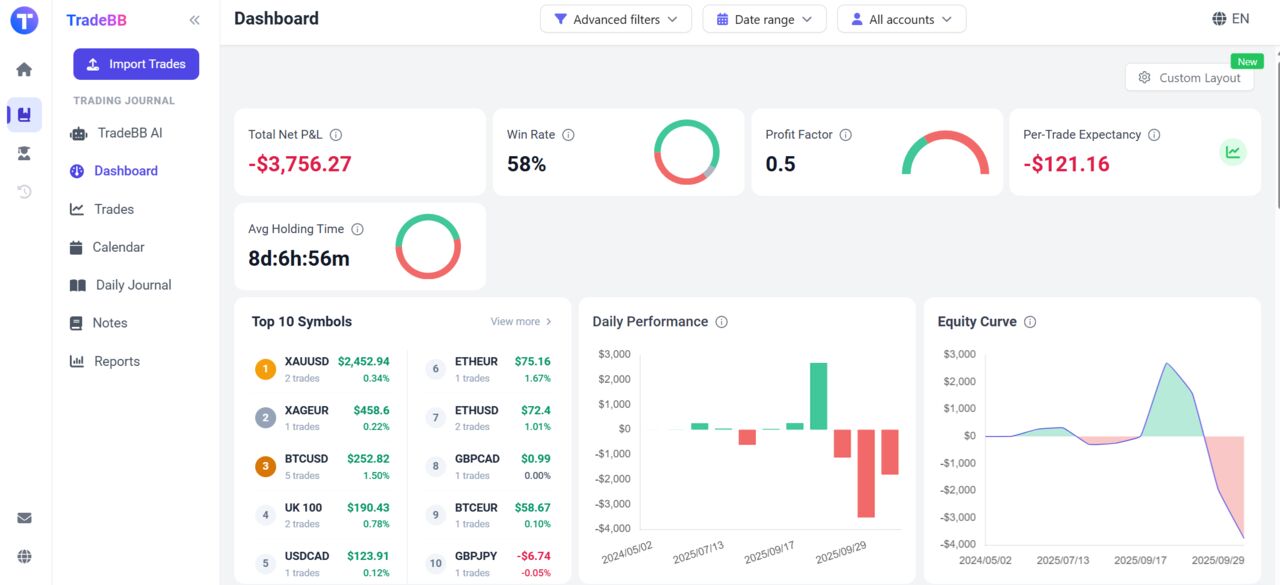
Task: Click the 8d:6h:56m holding time value
Action: click(x=299, y=259)
